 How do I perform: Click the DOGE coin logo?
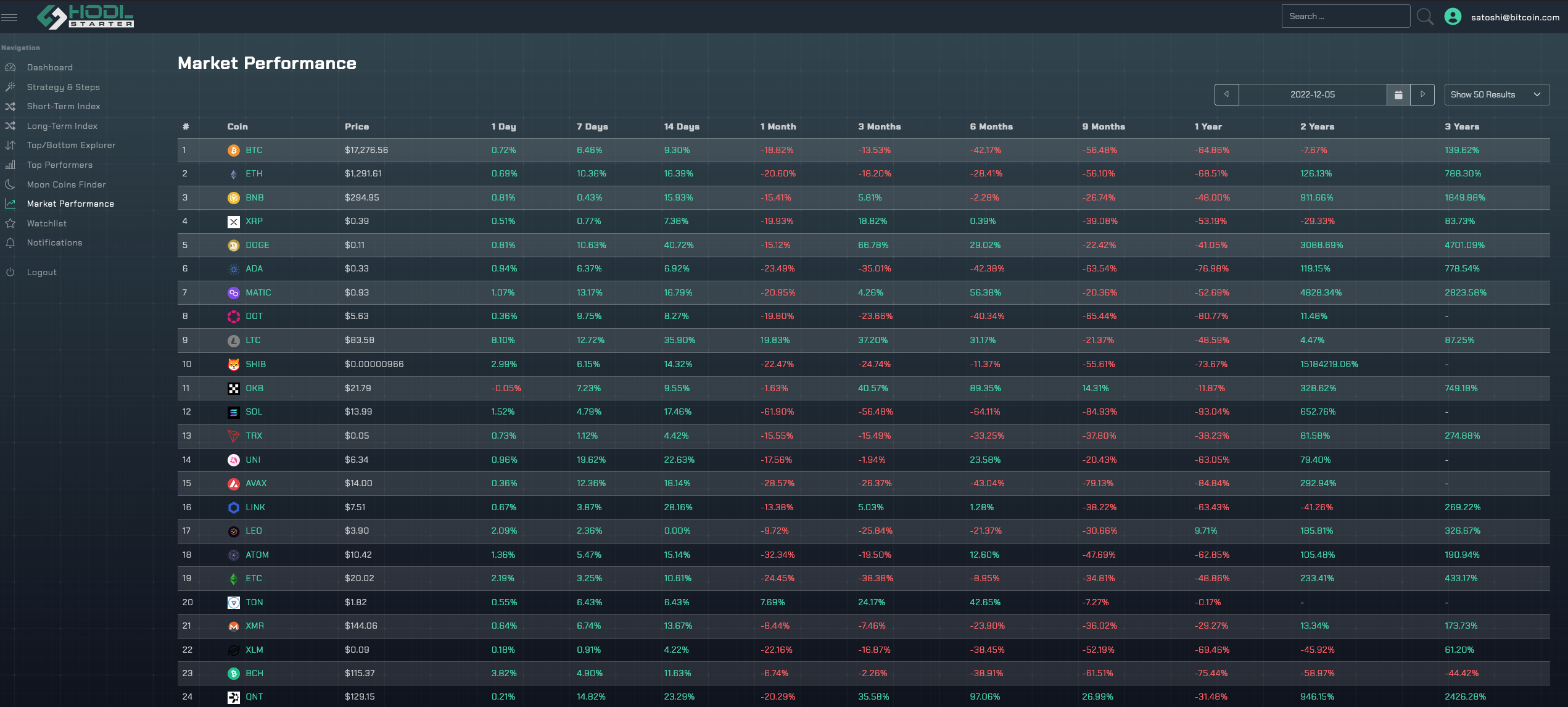[x=233, y=246]
